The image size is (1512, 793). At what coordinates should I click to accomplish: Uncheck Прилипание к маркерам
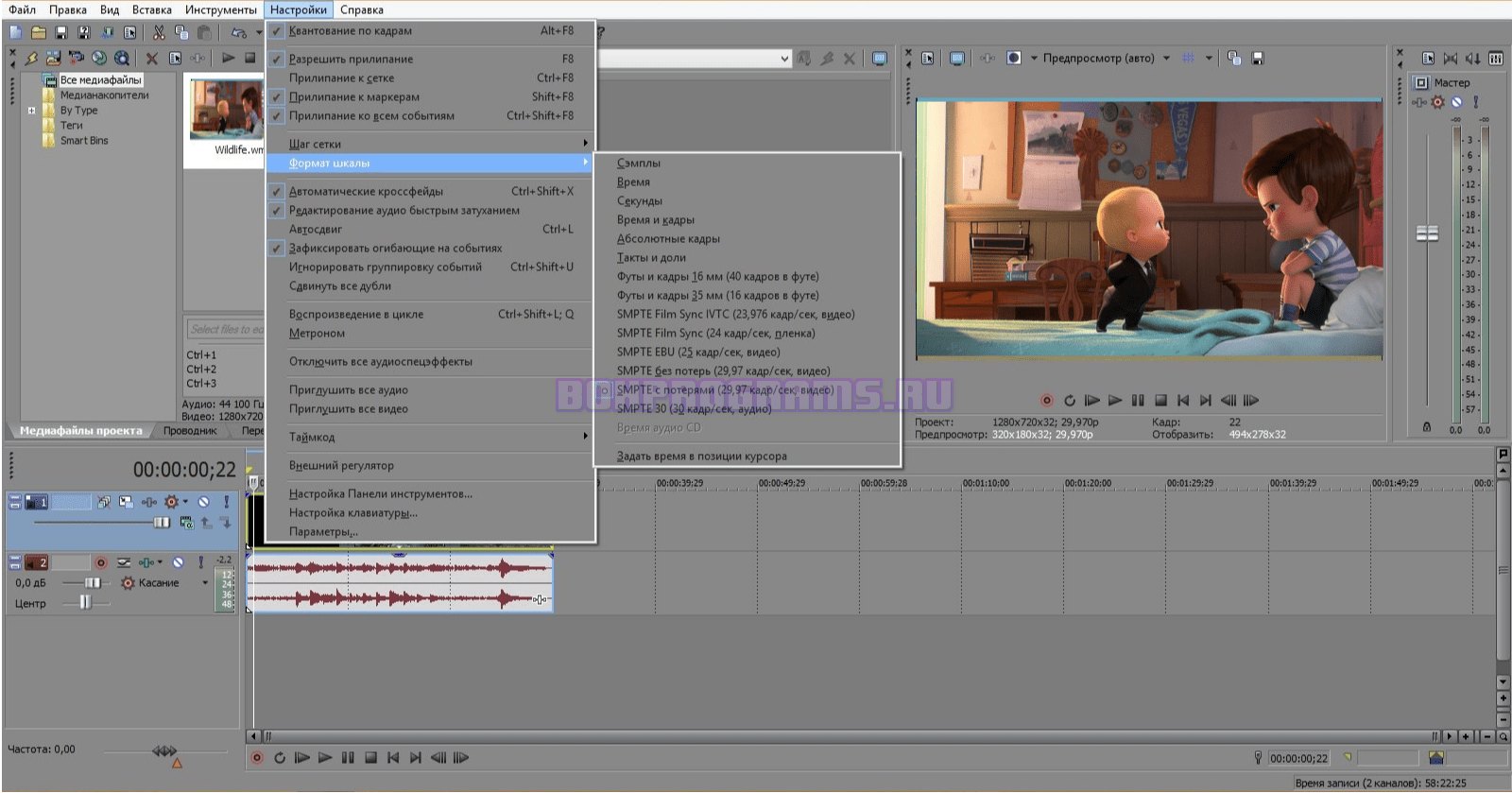pyautogui.click(x=431, y=96)
